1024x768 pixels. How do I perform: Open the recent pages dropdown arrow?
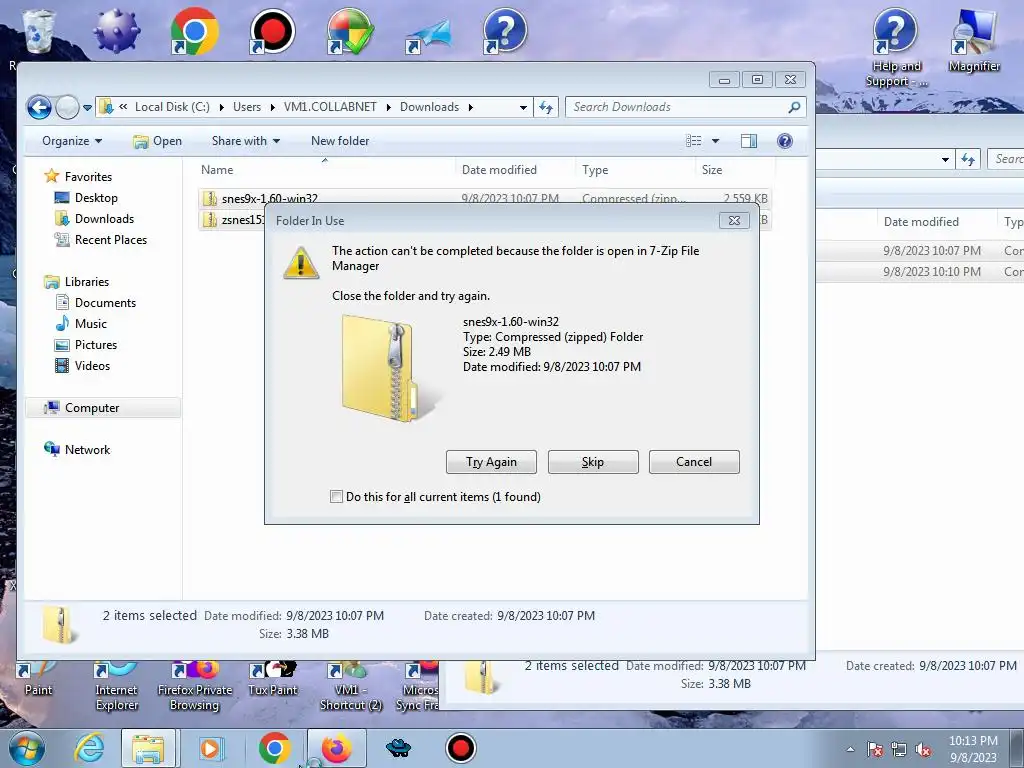(x=88, y=108)
